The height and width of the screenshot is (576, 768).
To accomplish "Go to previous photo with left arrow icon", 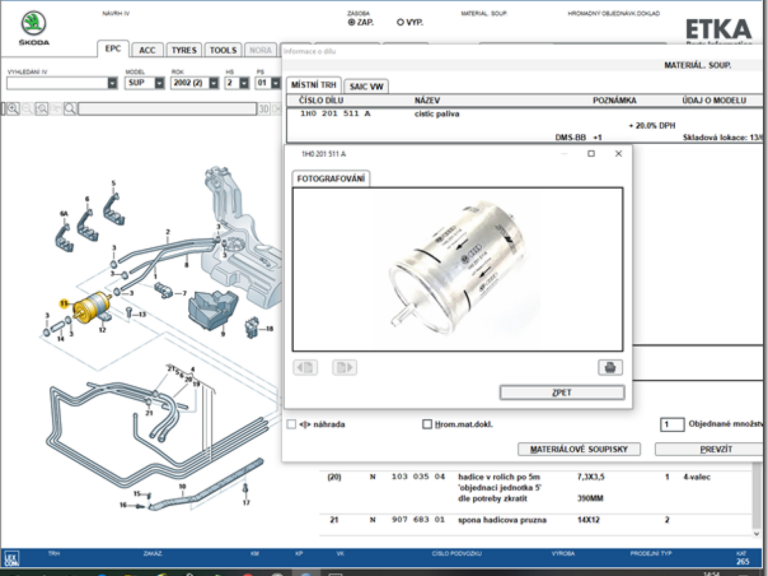I will 305,367.
